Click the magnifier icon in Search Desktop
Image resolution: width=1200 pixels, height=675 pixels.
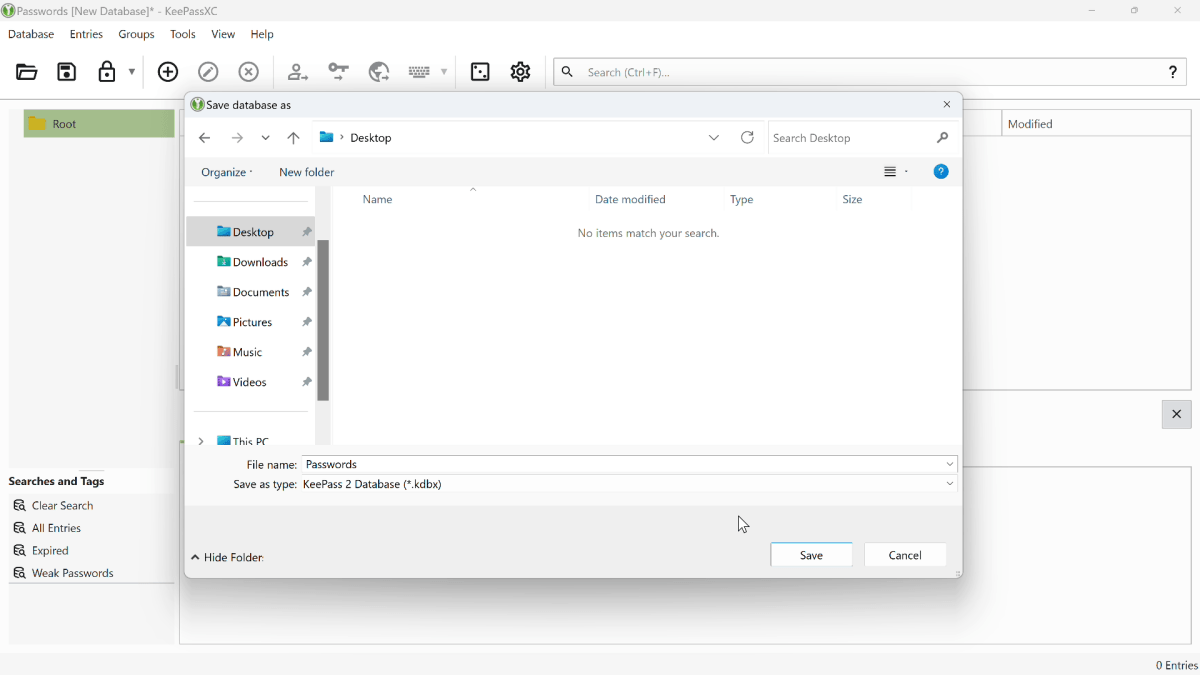click(x=943, y=138)
